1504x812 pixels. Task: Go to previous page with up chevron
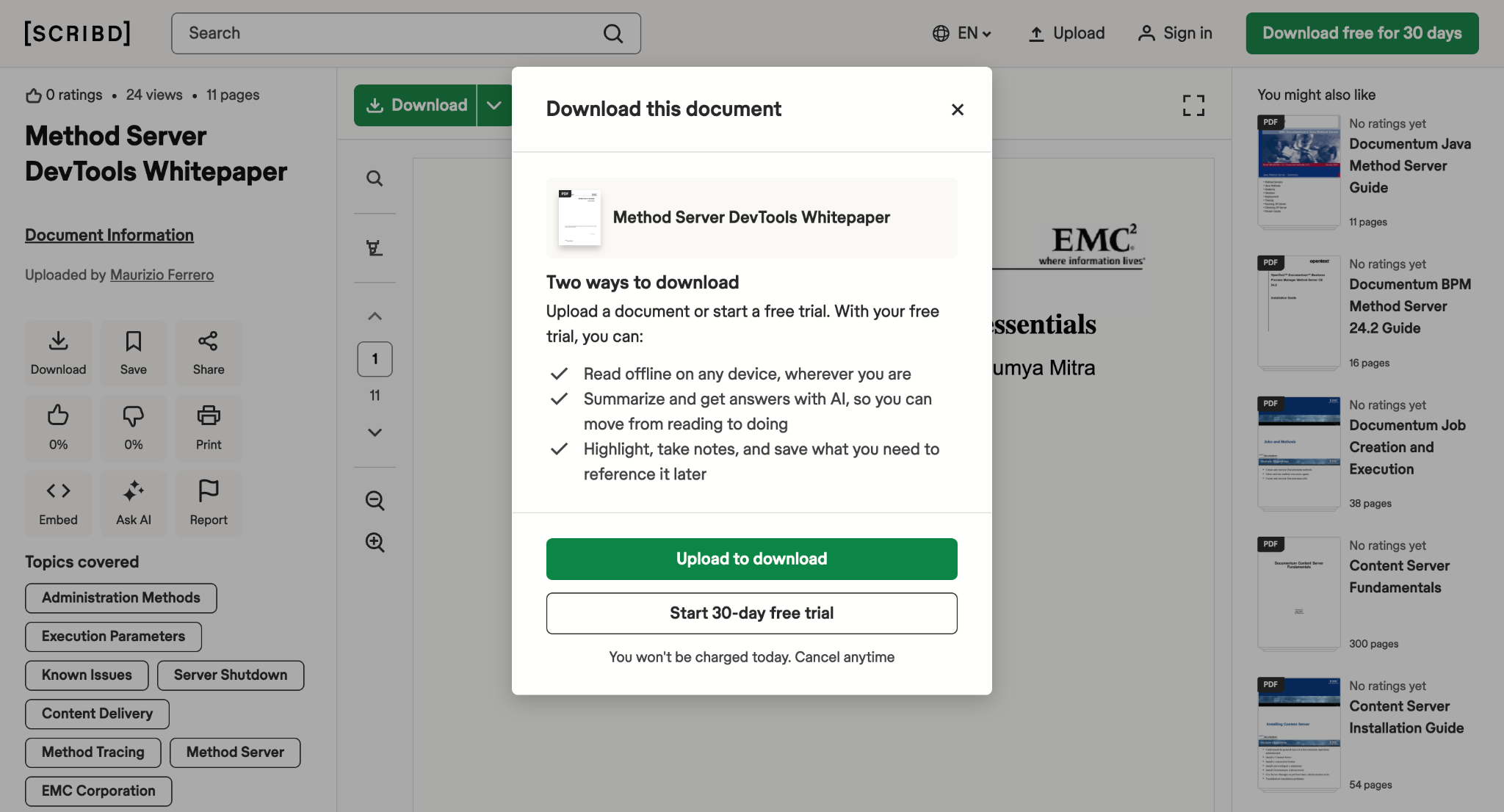375,316
